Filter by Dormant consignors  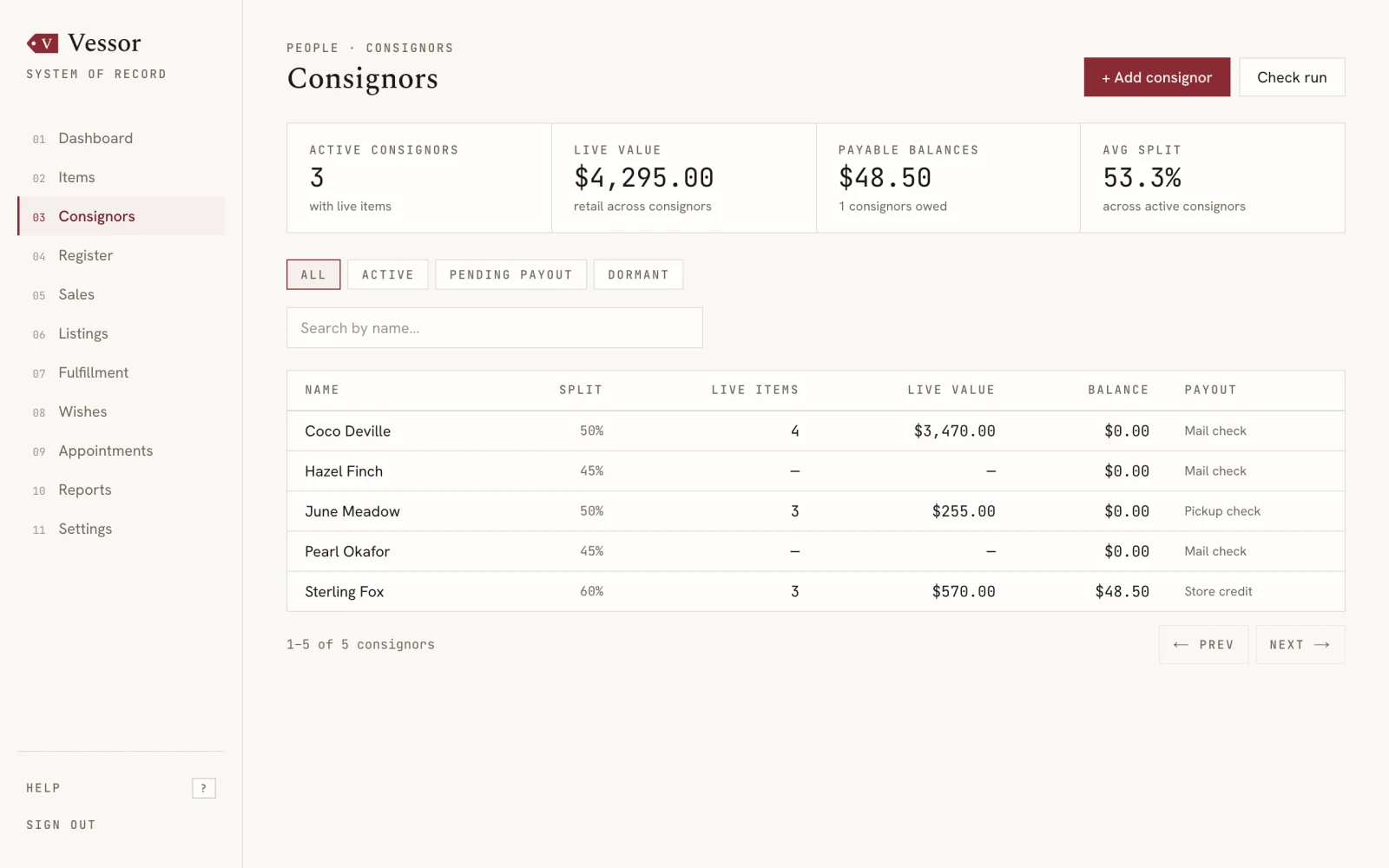(638, 274)
